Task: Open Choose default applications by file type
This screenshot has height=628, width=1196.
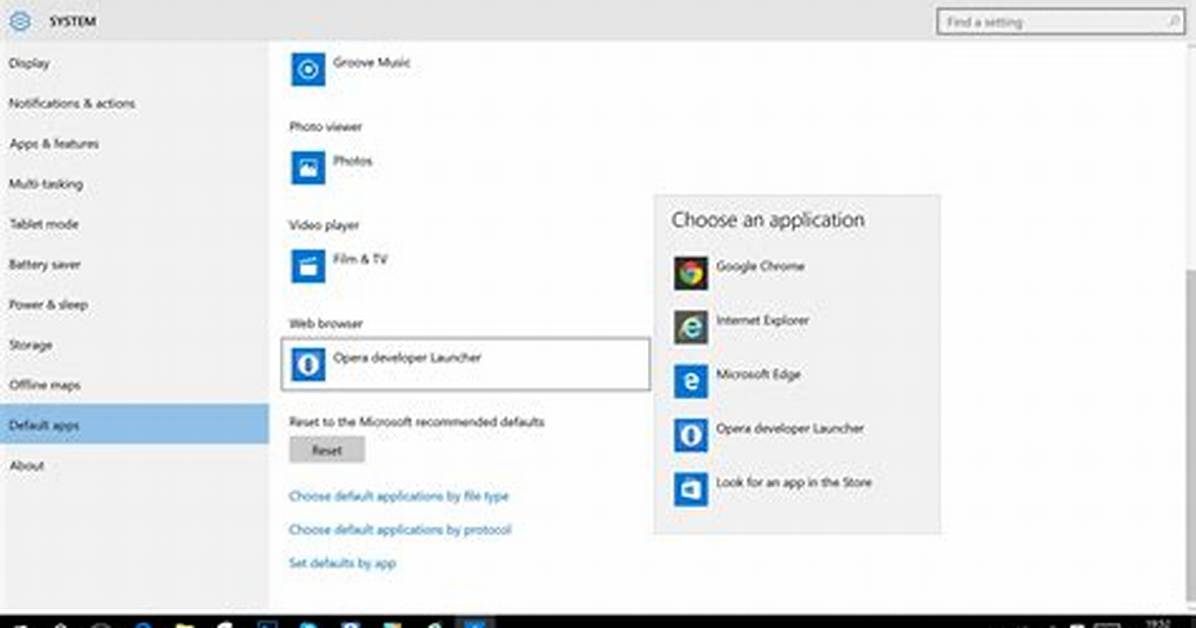Action: 398,496
